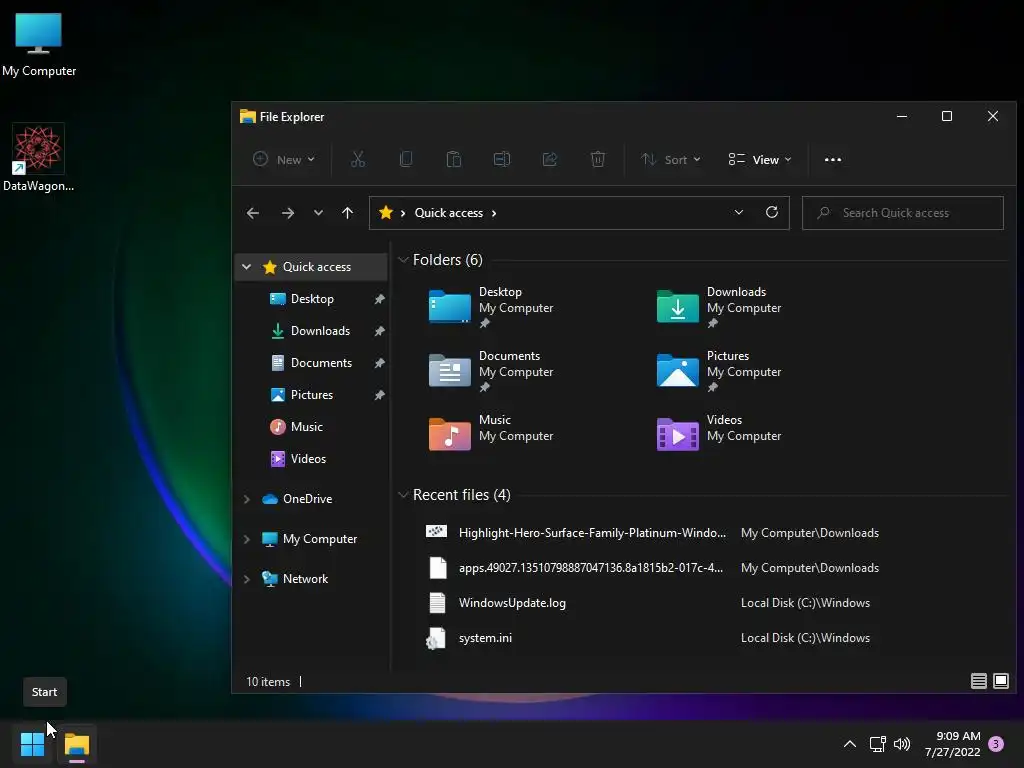The height and width of the screenshot is (768, 1024).
Task: Click the Search Quick access field
Action: pos(903,213)
